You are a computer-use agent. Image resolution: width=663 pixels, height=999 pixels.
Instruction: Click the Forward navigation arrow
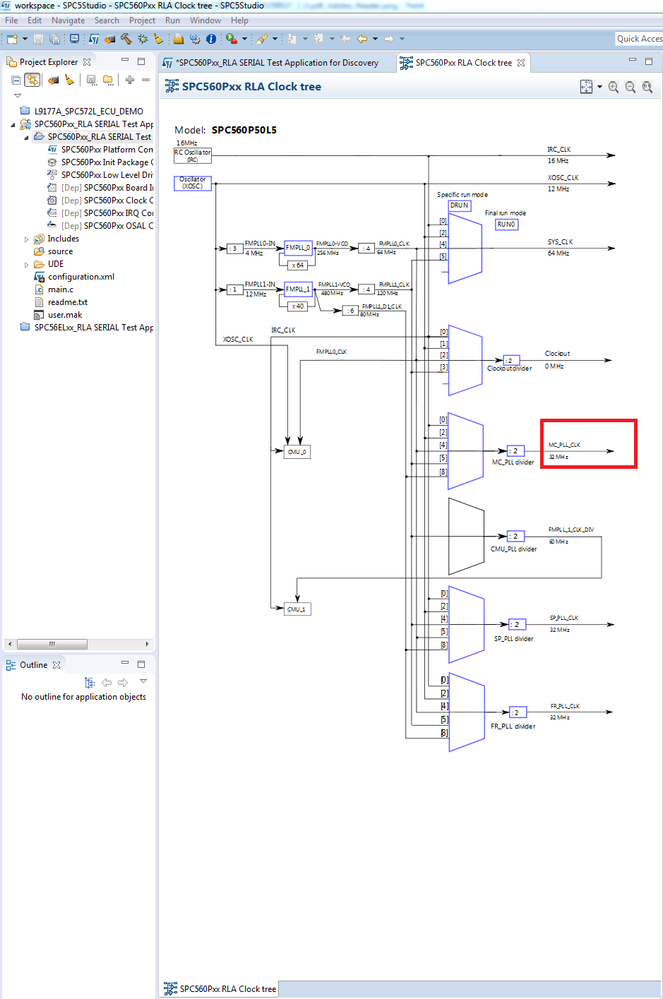coord(389,39)
